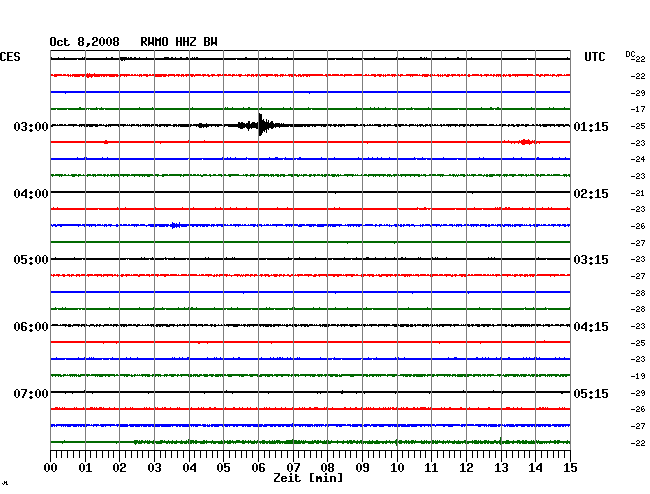Click the "01:15" UTC time label
The width and height of the screenshot is (650, 494).
(x=591, y=126)
